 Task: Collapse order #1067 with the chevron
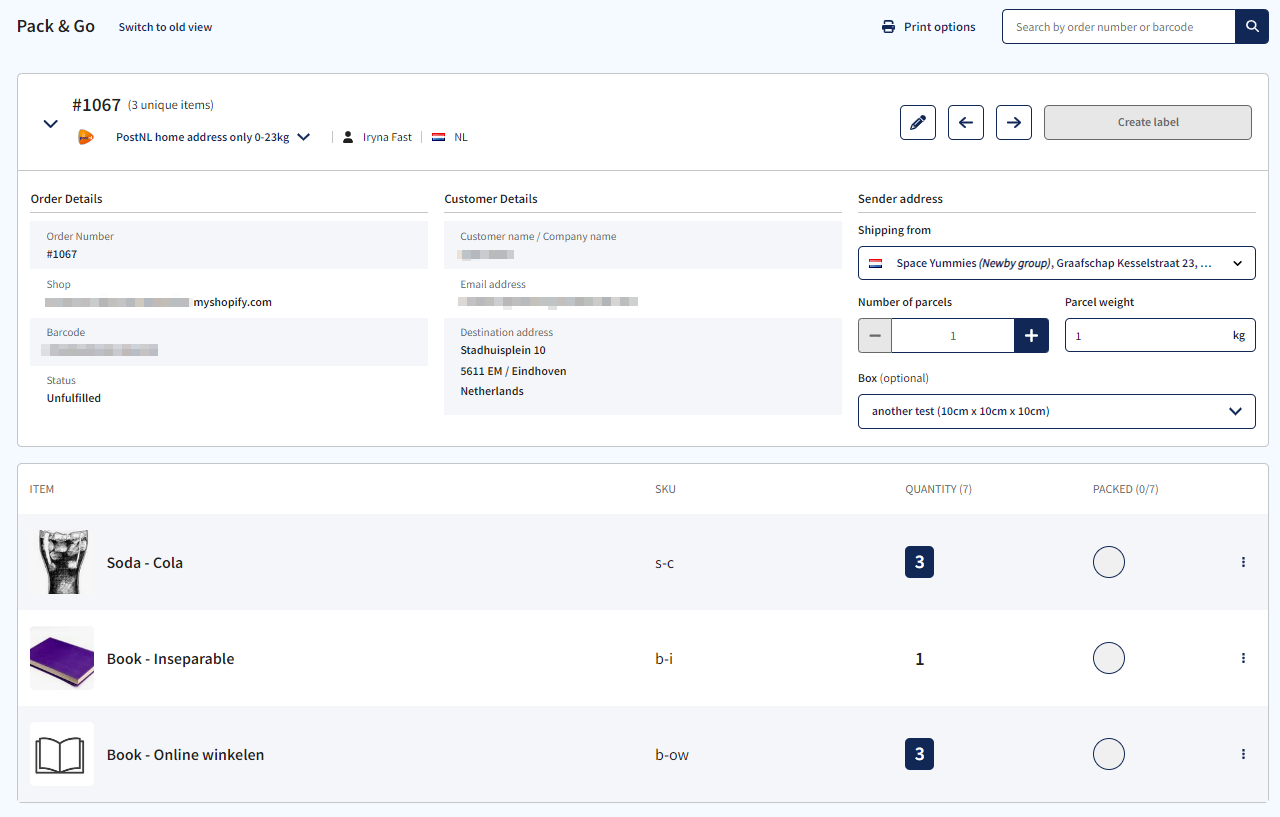click(50, 124)
